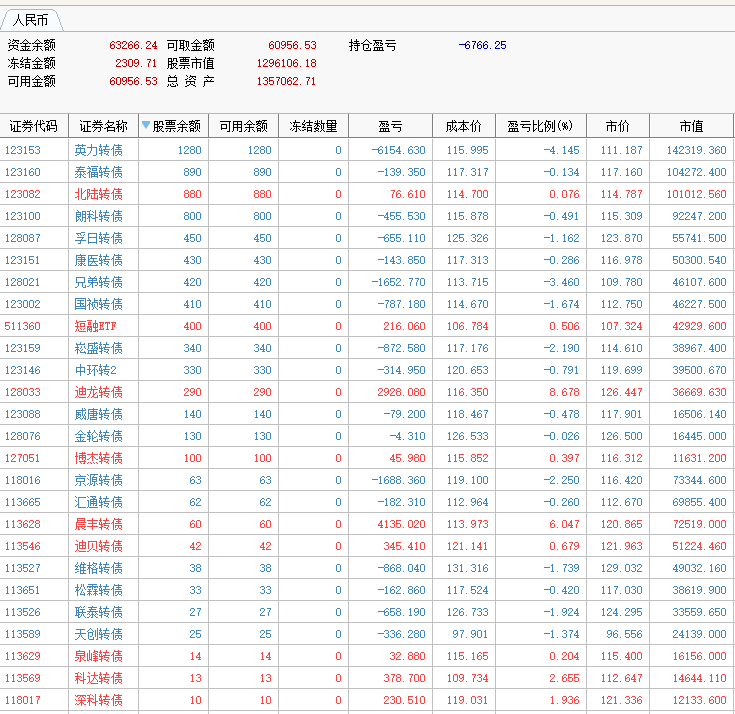
Task: Click the 成本价 column header
Action: [463, 126]
